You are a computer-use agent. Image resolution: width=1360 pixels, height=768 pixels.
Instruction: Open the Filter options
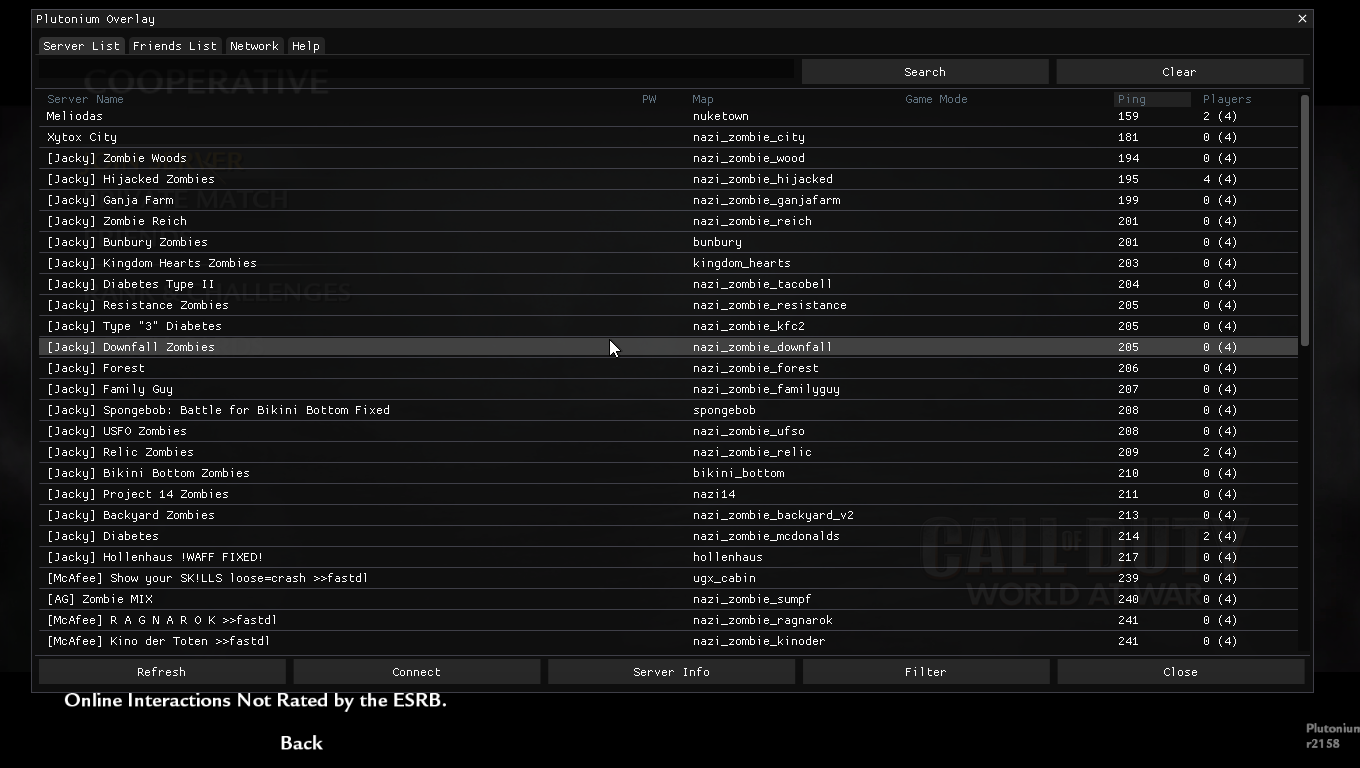click(x=926, y=672)
